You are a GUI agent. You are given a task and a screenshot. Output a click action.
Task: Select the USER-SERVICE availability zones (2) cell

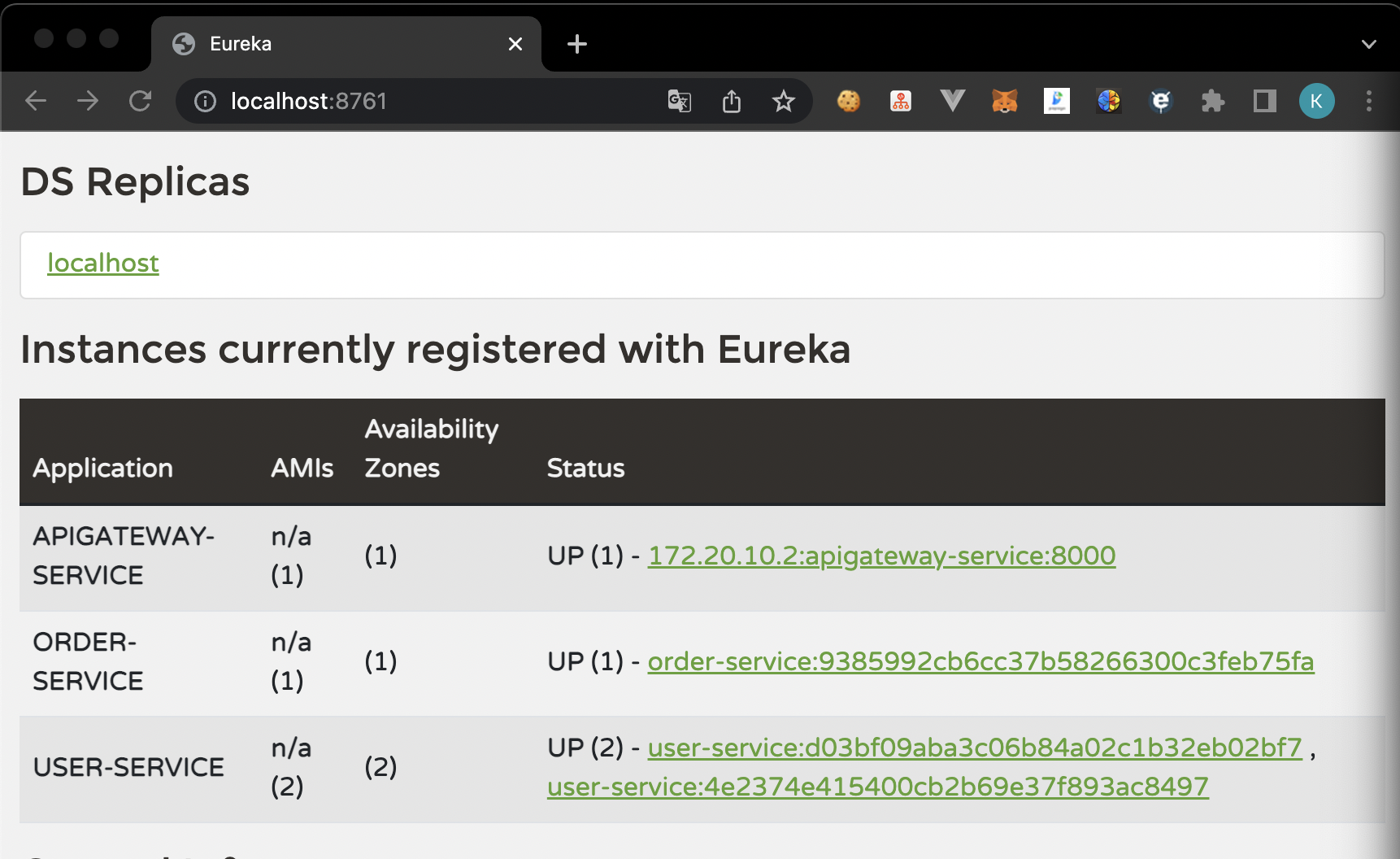point(380,767)
